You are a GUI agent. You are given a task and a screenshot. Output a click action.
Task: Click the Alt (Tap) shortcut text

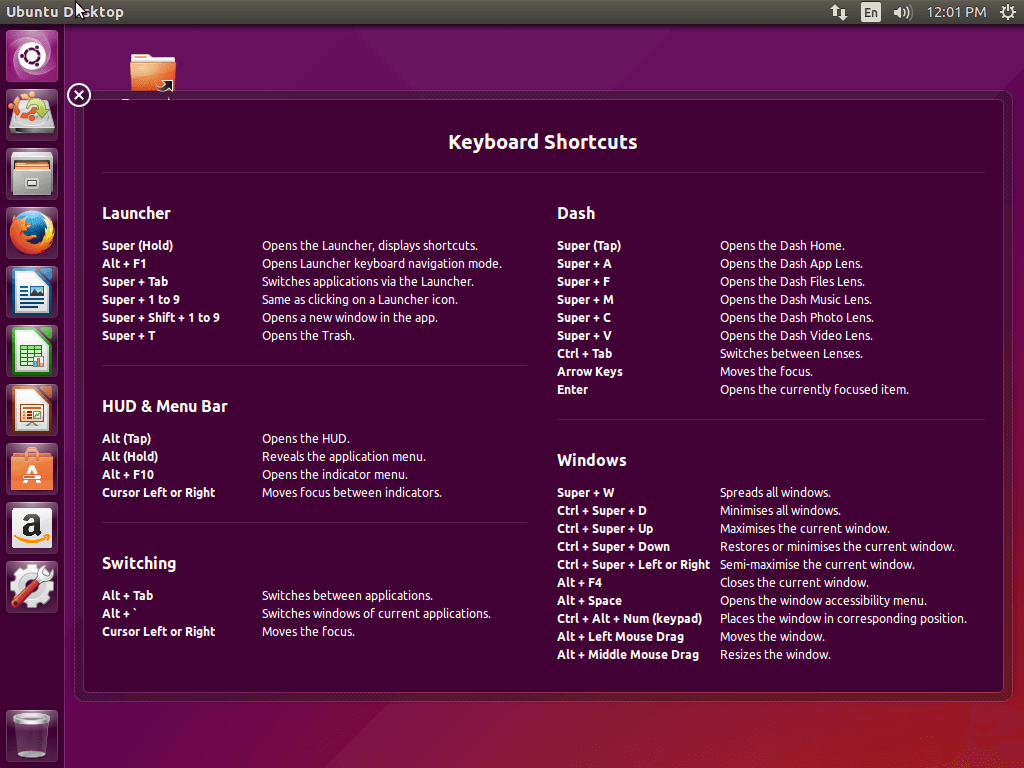coord(127,439)
